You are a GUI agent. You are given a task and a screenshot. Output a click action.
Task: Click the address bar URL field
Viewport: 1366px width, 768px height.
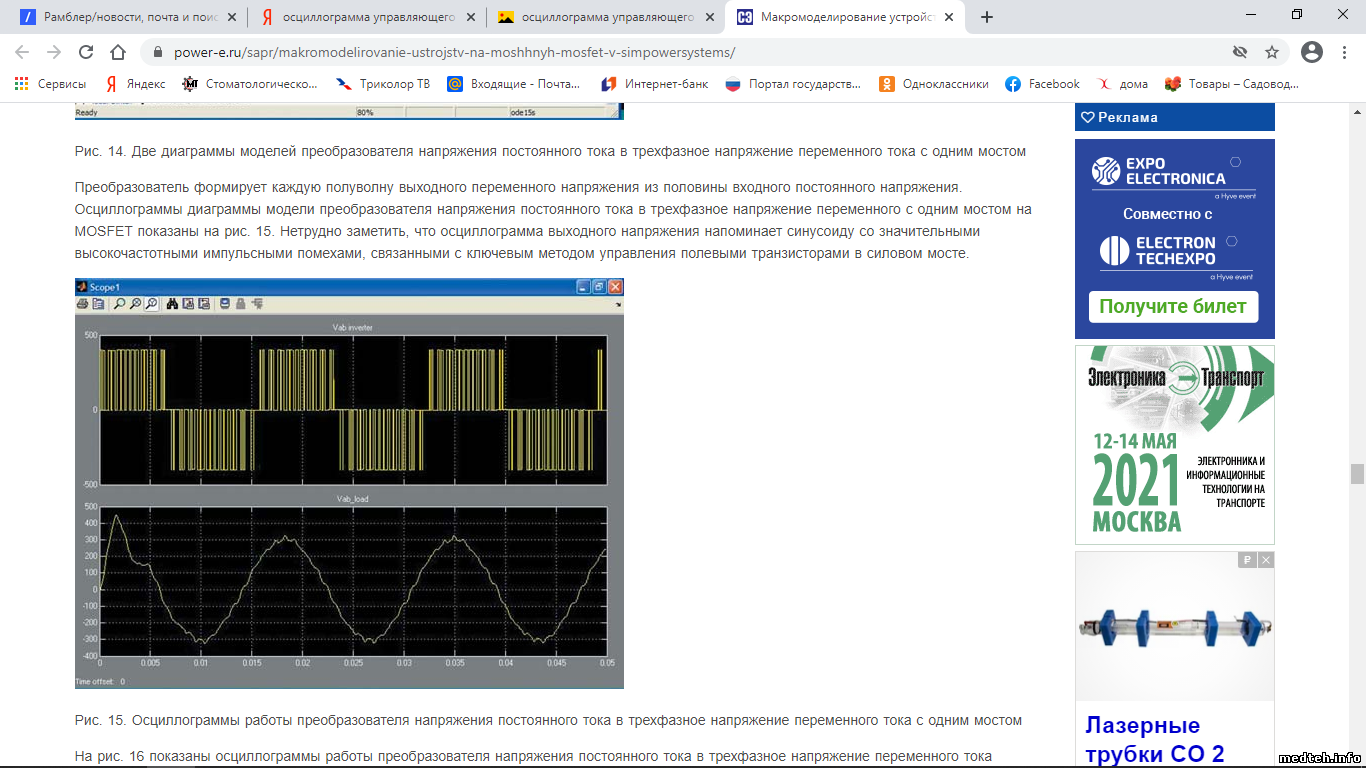680,52
